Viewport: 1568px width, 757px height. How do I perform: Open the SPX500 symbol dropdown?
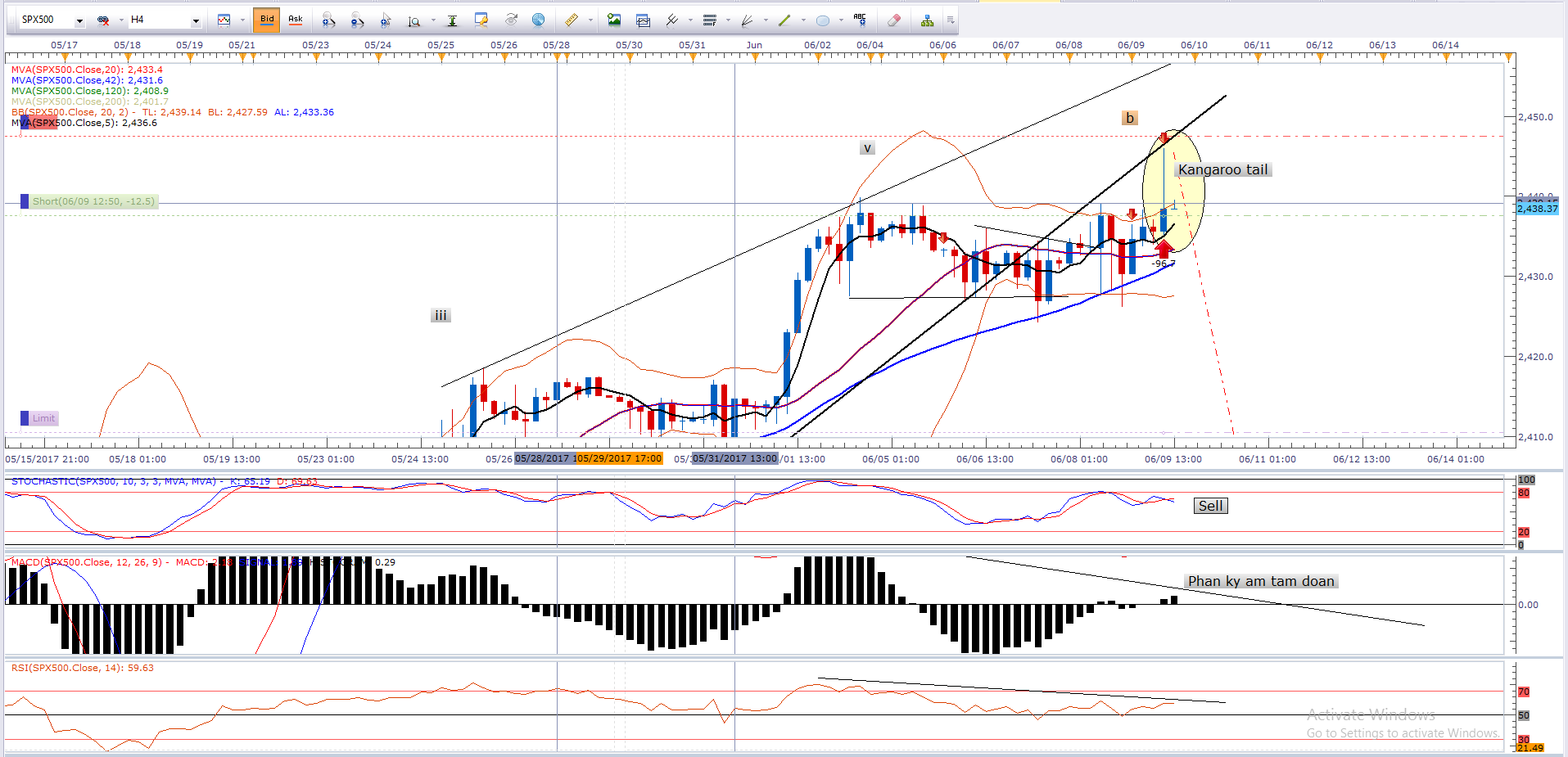click(79, 20)
